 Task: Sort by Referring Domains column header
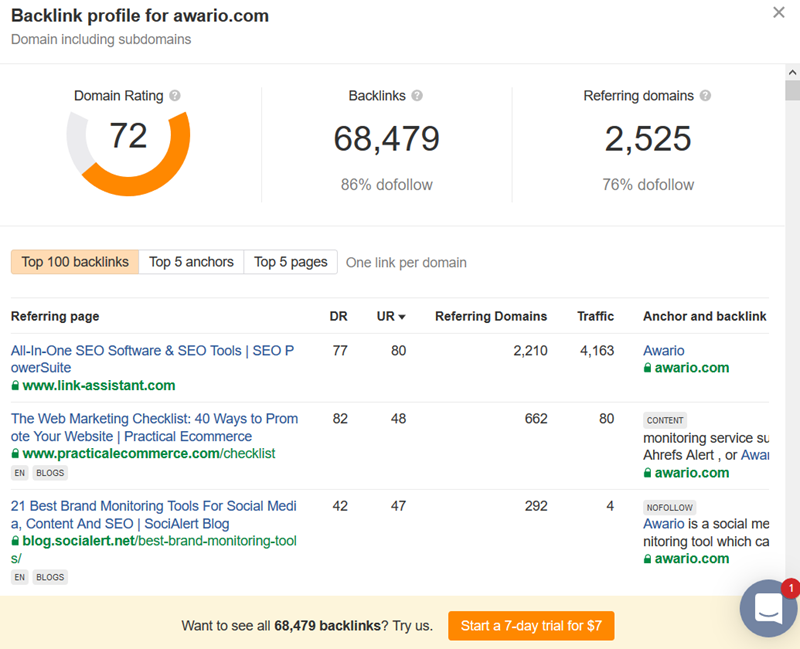[x=491, y=316]
